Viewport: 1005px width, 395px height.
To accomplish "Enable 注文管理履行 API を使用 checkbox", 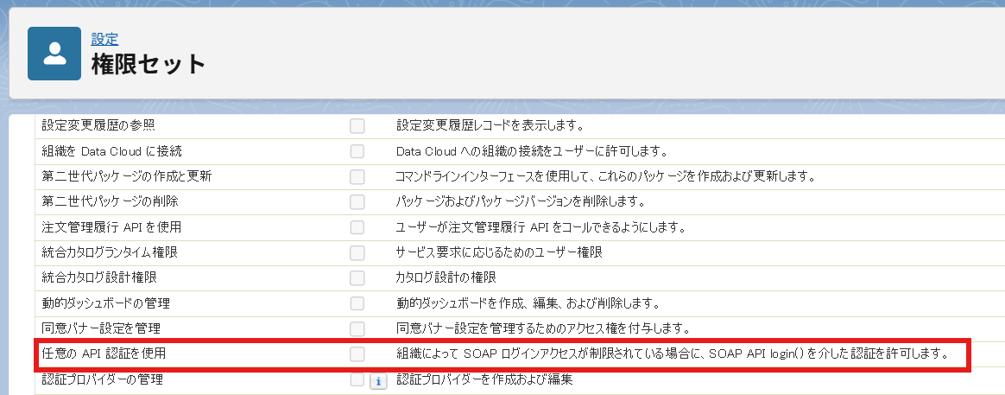I will [x=357, y=228].
